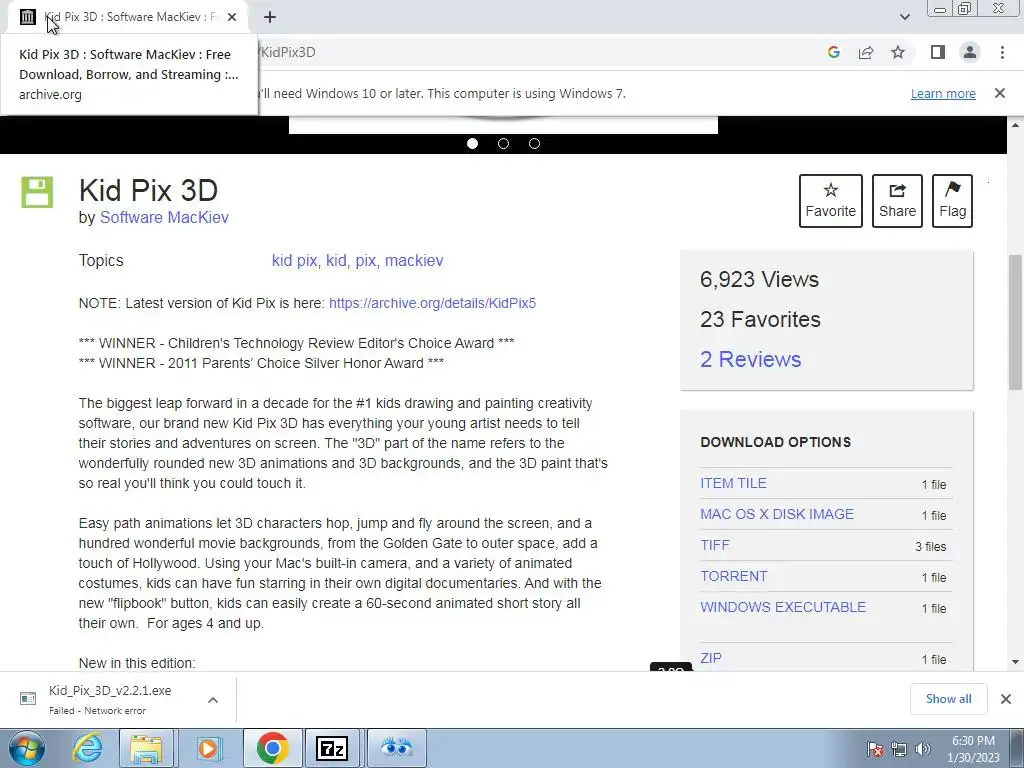
Task: Open 7-Zip from the taskbar
Action: point(332,748)
